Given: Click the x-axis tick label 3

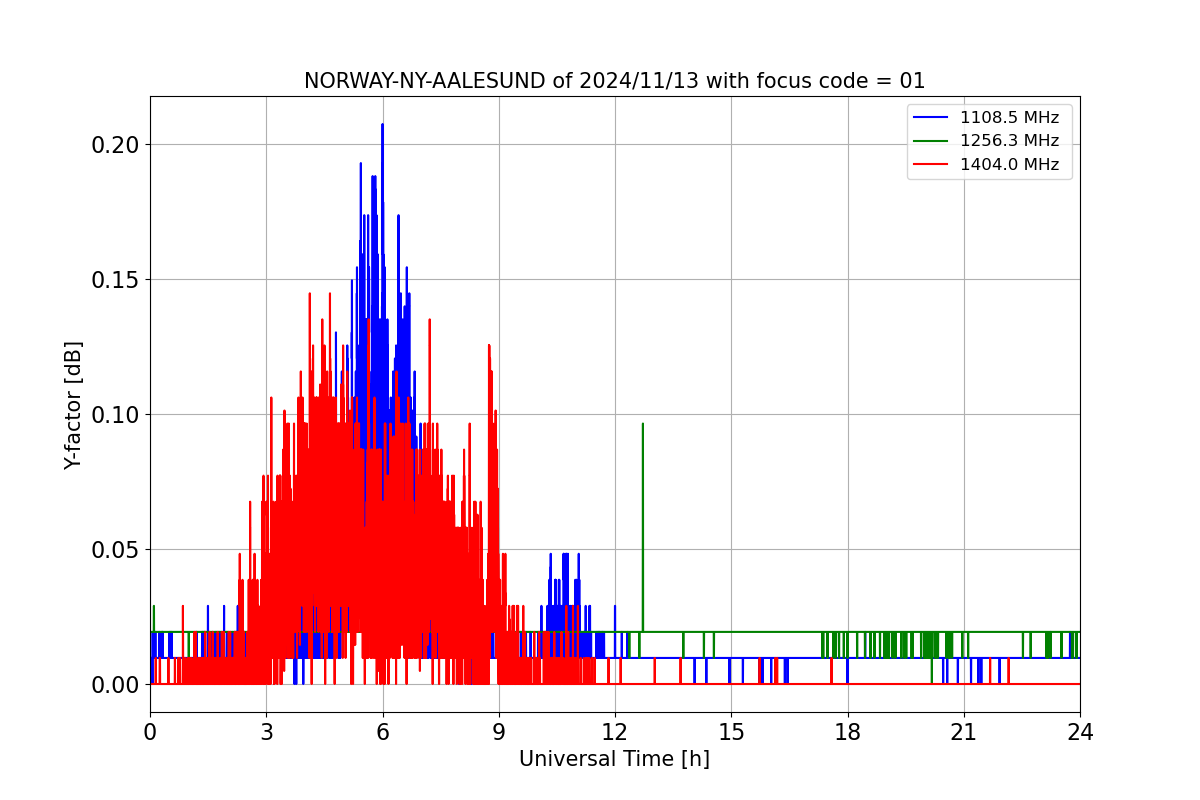Looking at the screenshot, I should (266, 731).
